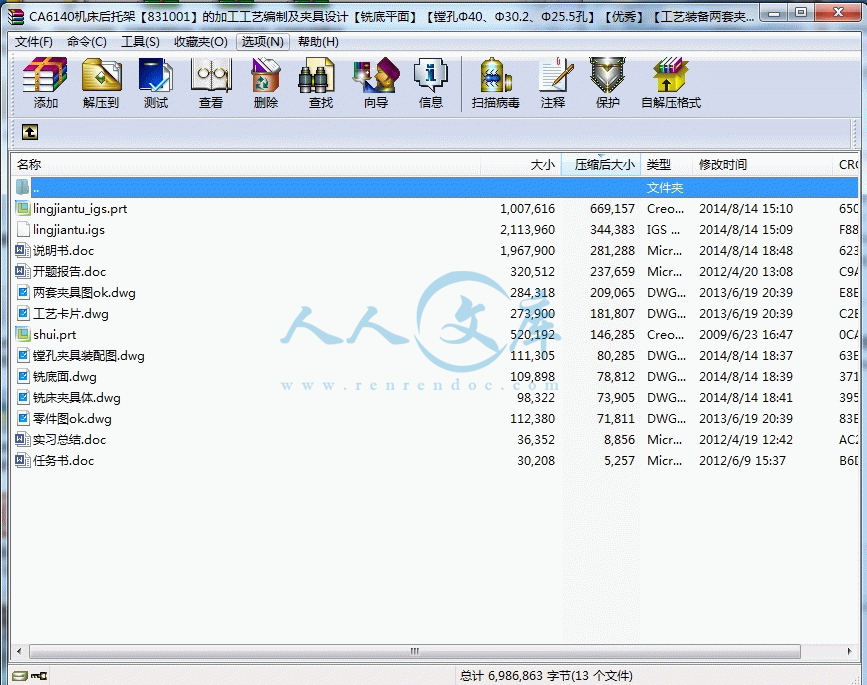Click the 文件夹 type cell
867x685 pixels.
(x=665, y=187)
